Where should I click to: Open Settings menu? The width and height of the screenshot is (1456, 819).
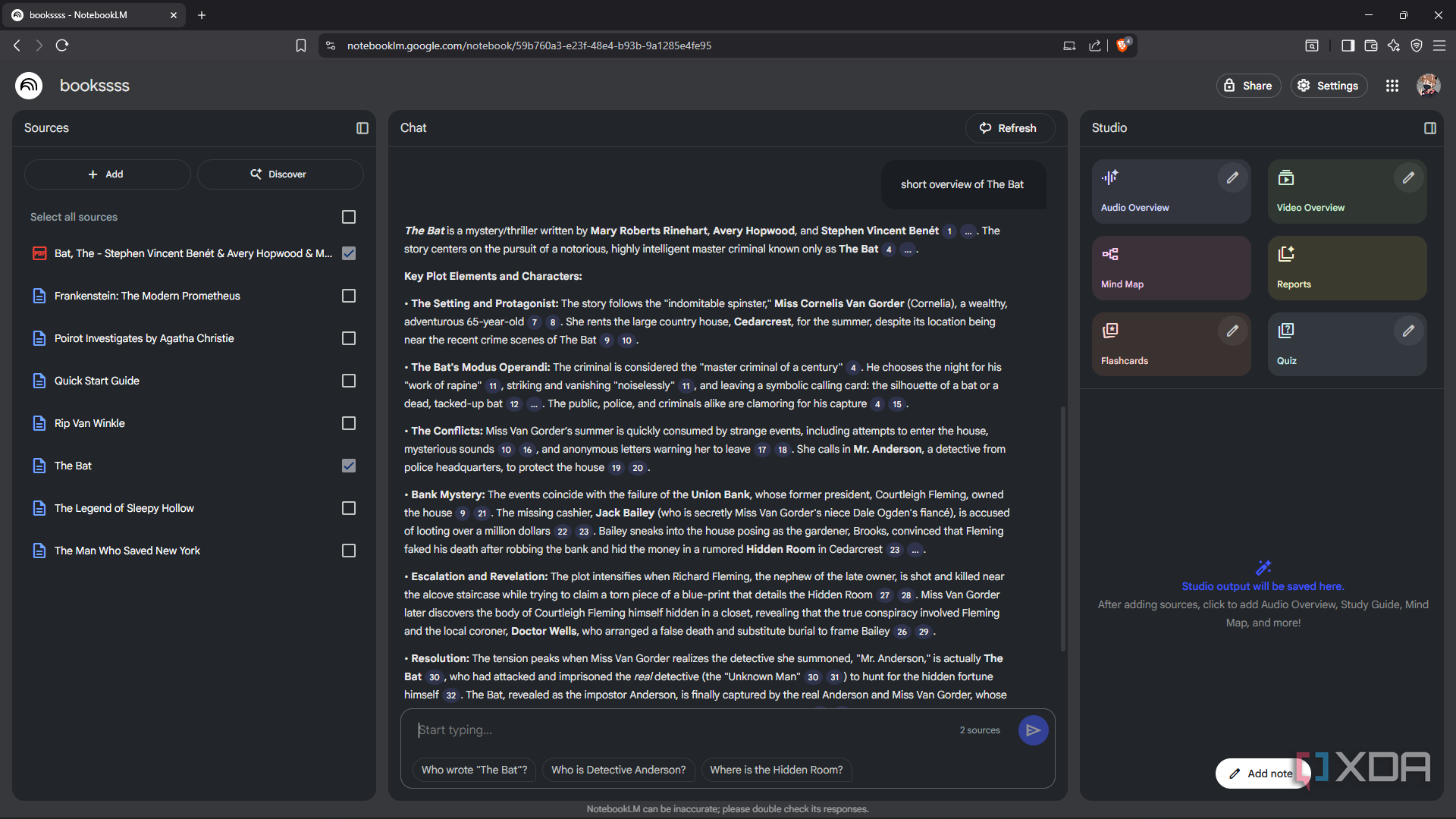(1329, 86)
